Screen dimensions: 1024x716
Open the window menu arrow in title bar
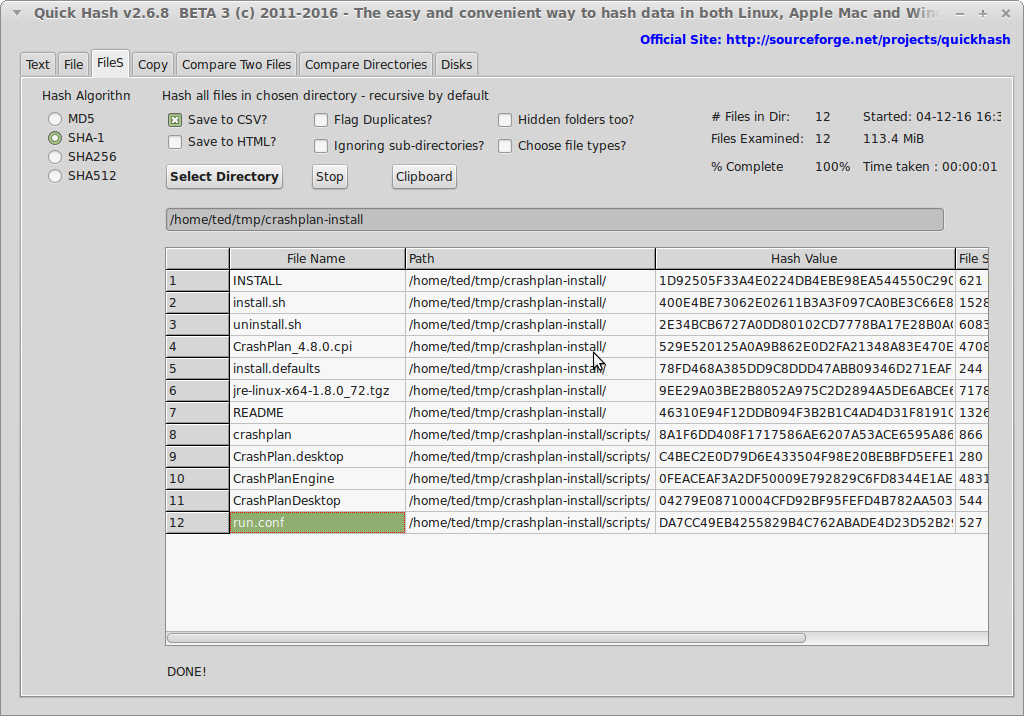[15, 14]
